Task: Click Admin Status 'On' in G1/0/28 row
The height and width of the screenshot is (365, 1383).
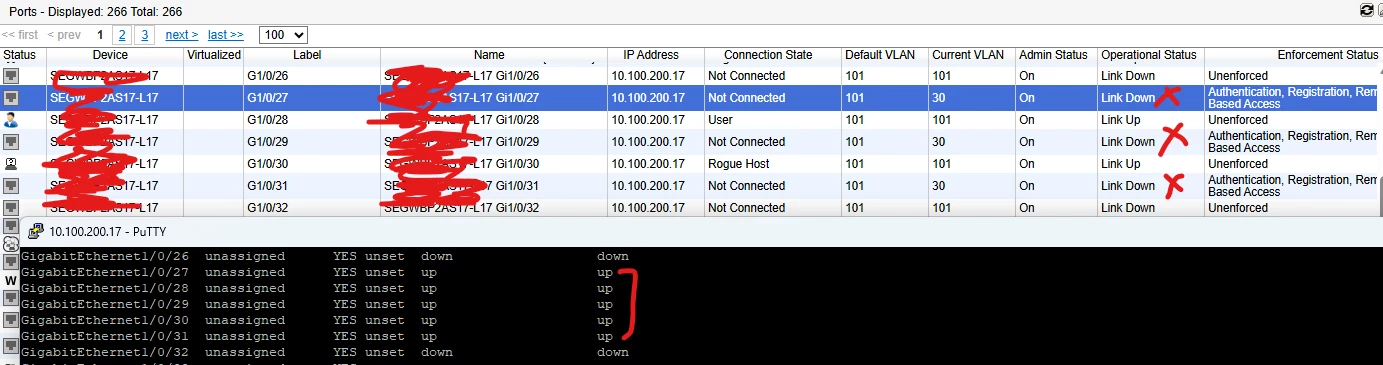Action: click(1027, 120)
